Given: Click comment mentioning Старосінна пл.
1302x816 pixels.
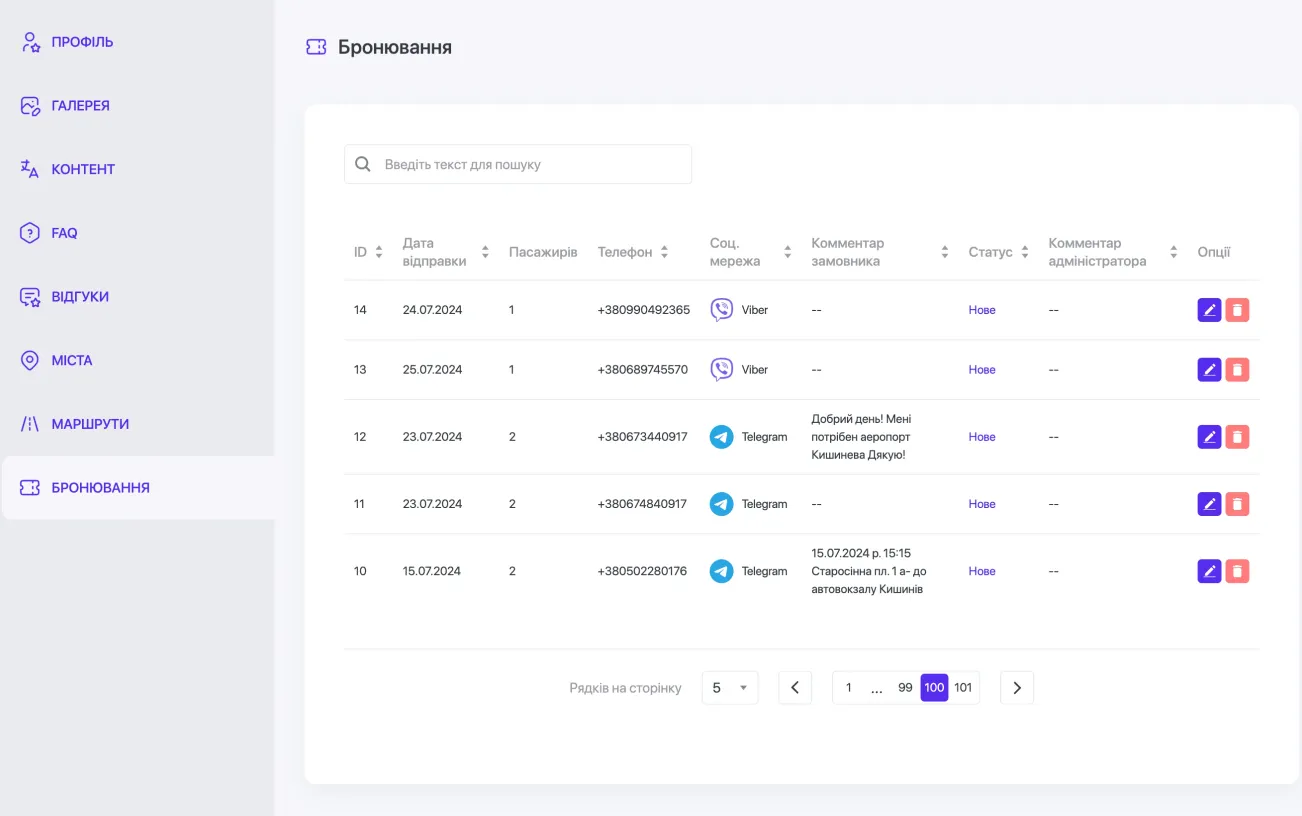Looking at the screenshot, I should click(868, 571).
